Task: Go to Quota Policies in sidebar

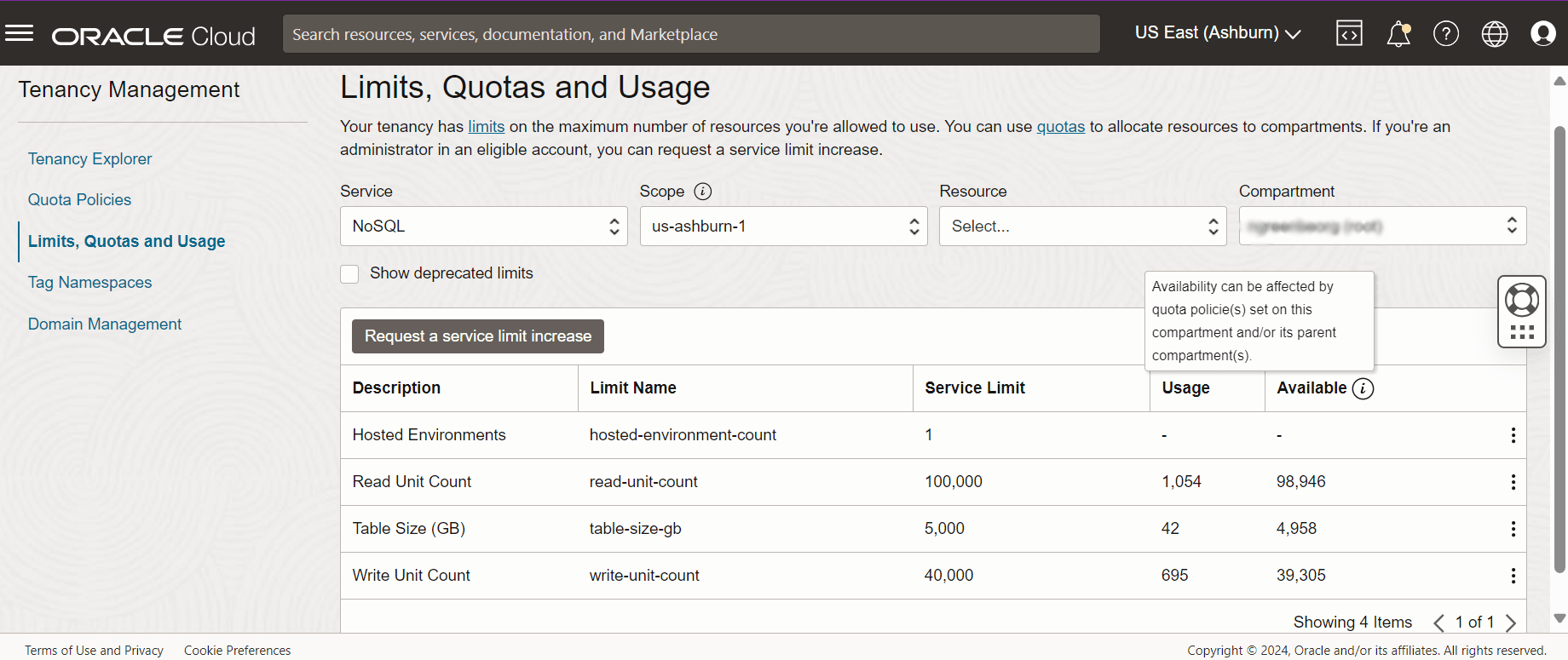Action: 79,200
